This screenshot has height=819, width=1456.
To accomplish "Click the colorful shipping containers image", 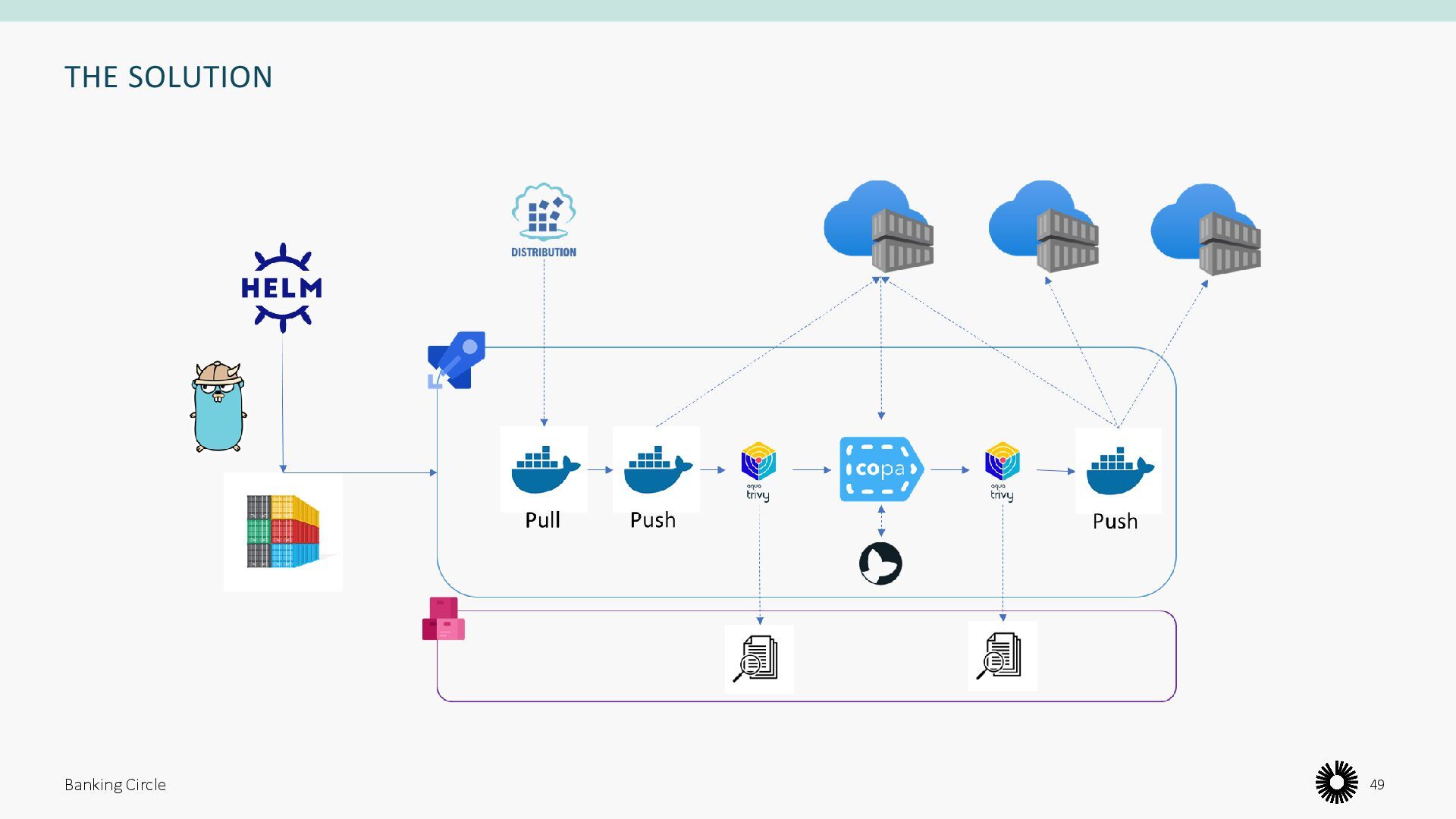I will coord(283,532).
